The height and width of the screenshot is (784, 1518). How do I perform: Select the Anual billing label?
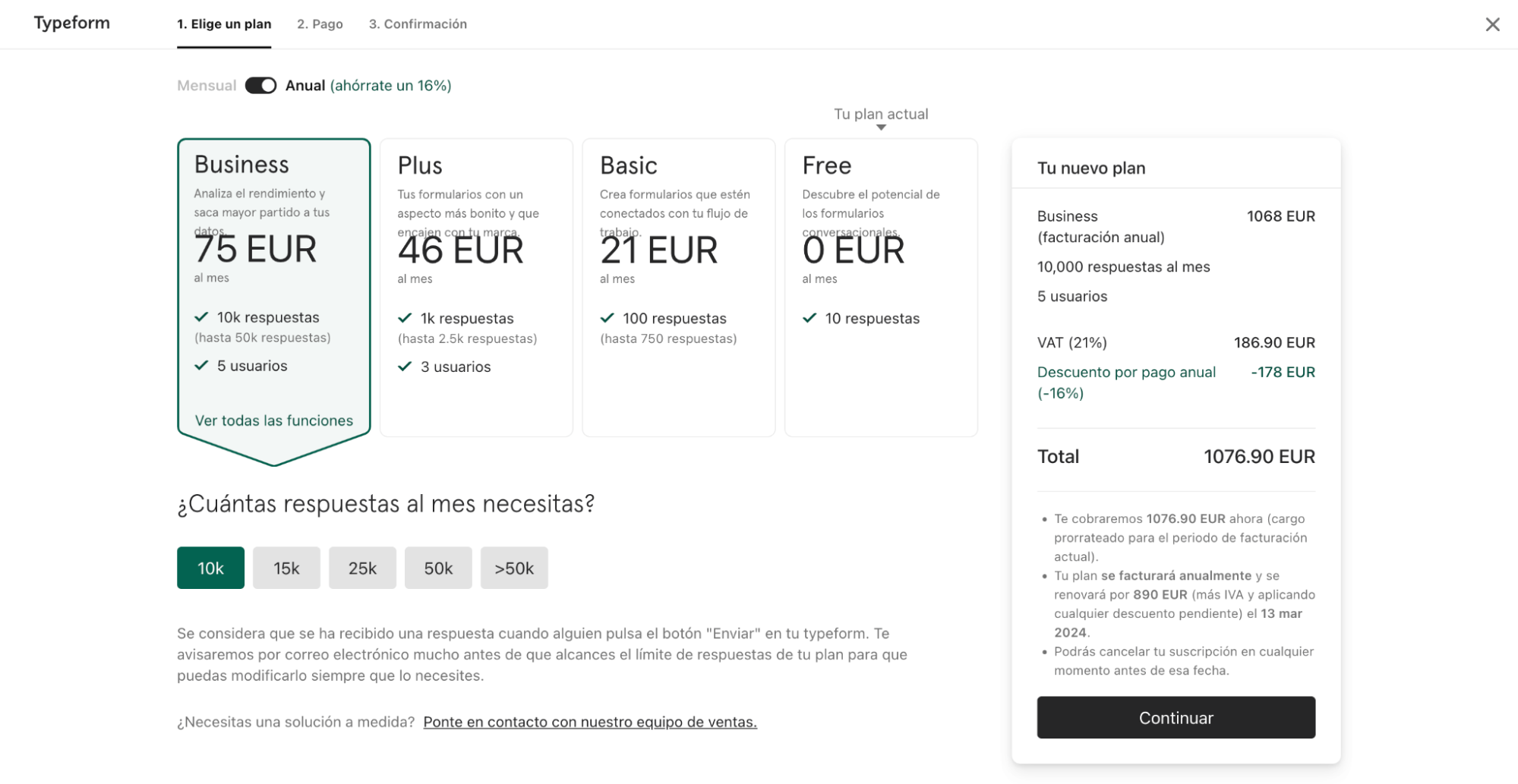(305, 85)
